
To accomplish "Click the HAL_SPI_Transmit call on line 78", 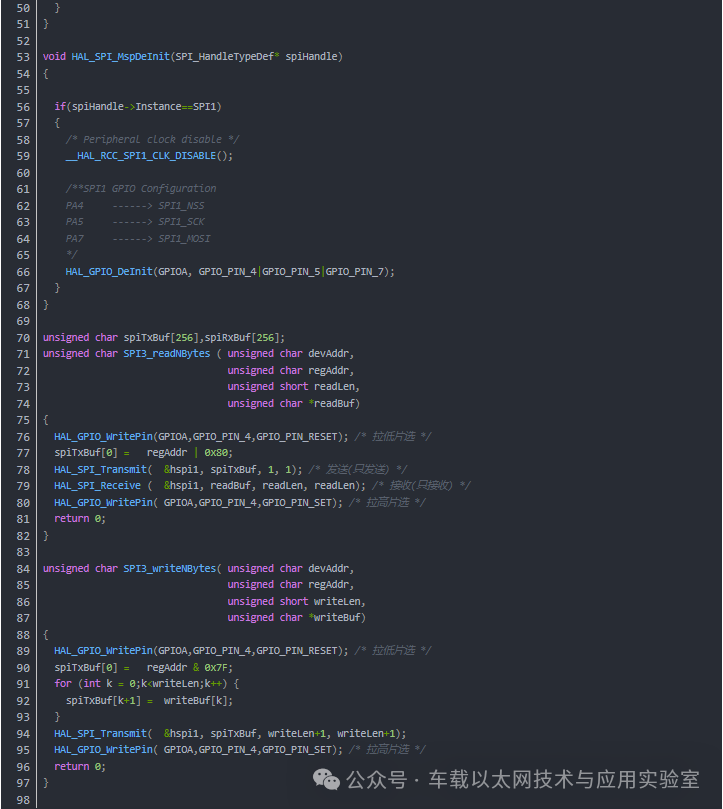I will pyautogui.click(x=178, y=470).
